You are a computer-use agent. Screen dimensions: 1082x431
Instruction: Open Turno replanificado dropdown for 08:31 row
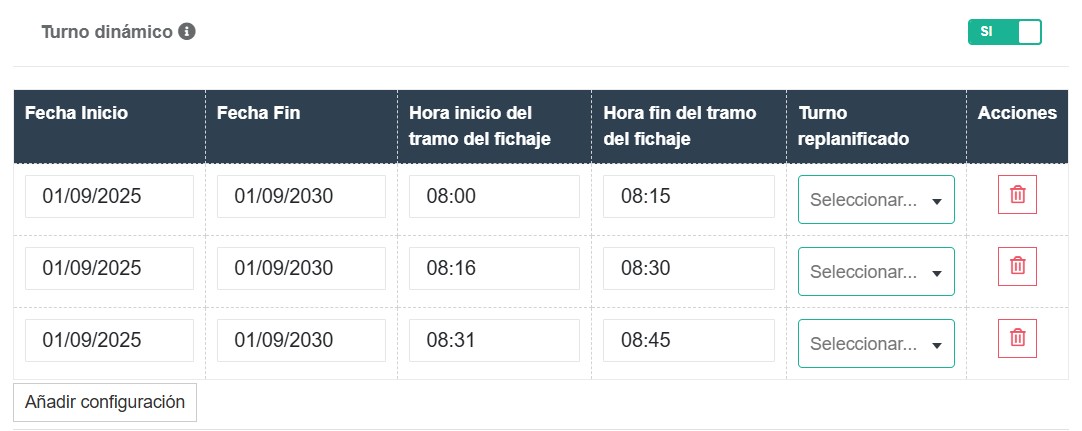(x=875, y=344)
